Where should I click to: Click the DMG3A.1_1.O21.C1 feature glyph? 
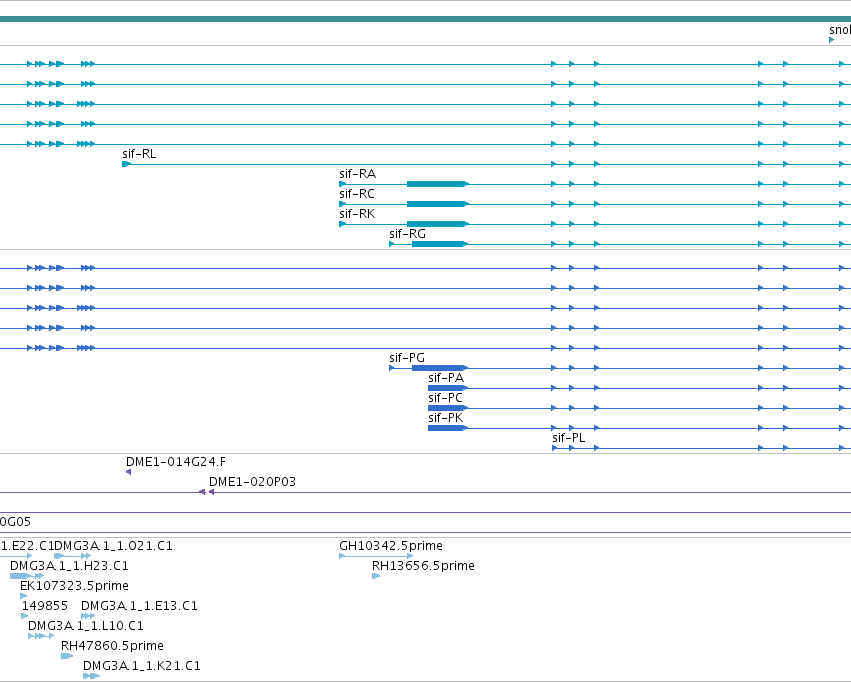click(73, 557)
